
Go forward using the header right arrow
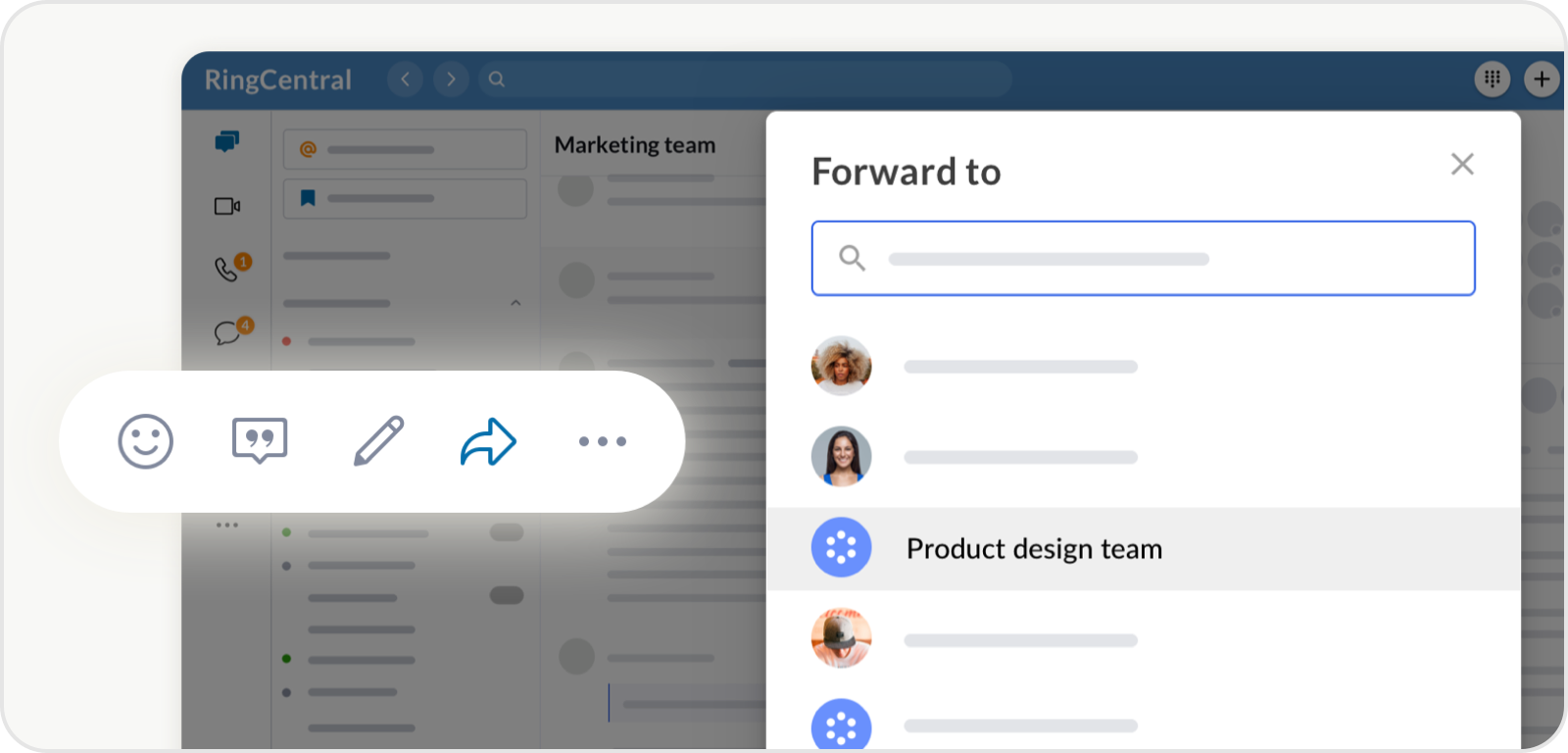(451, 78)
